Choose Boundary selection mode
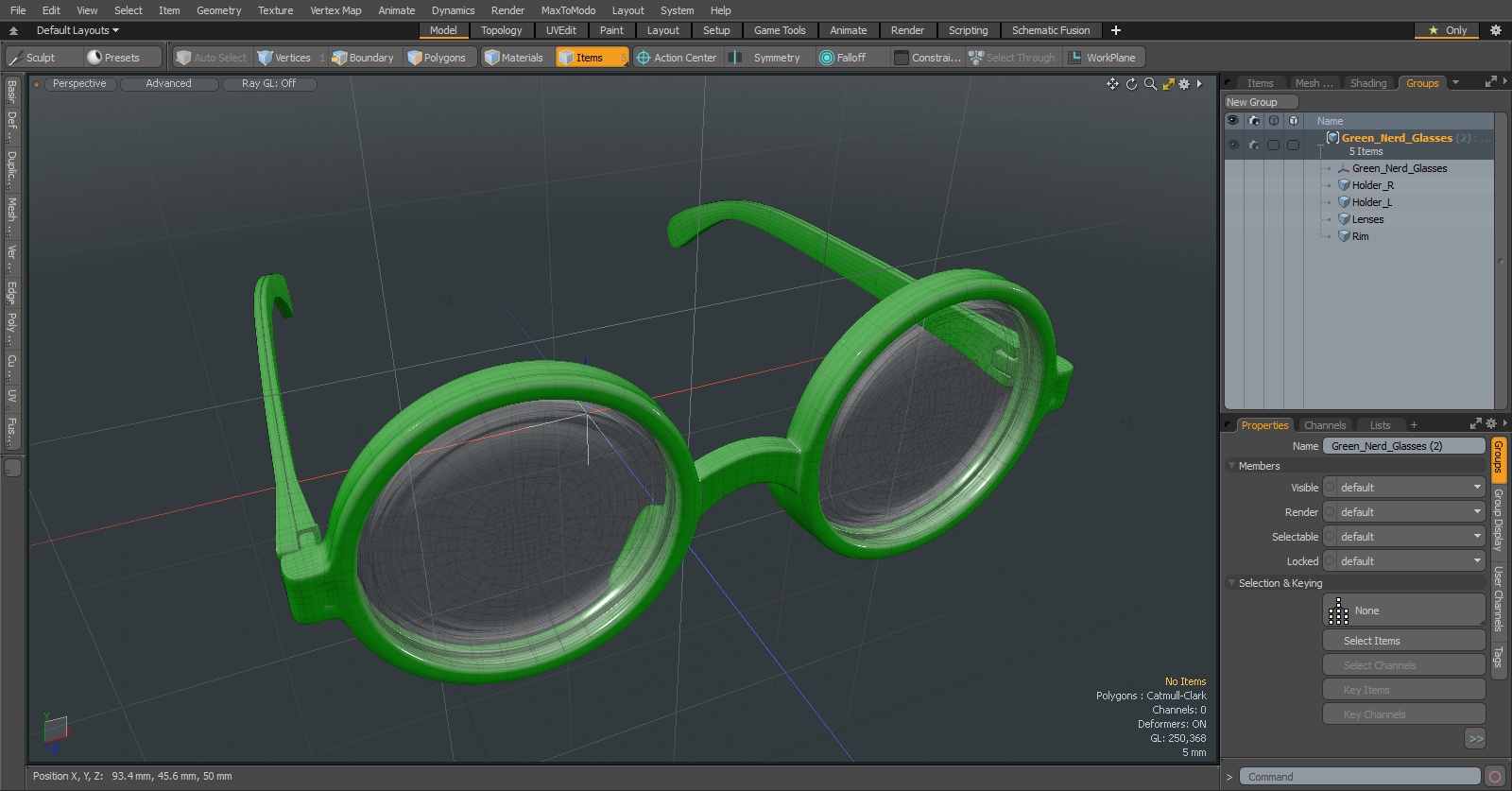Image resolution: width=1512 pixels, height=791 pixels. 363,58
